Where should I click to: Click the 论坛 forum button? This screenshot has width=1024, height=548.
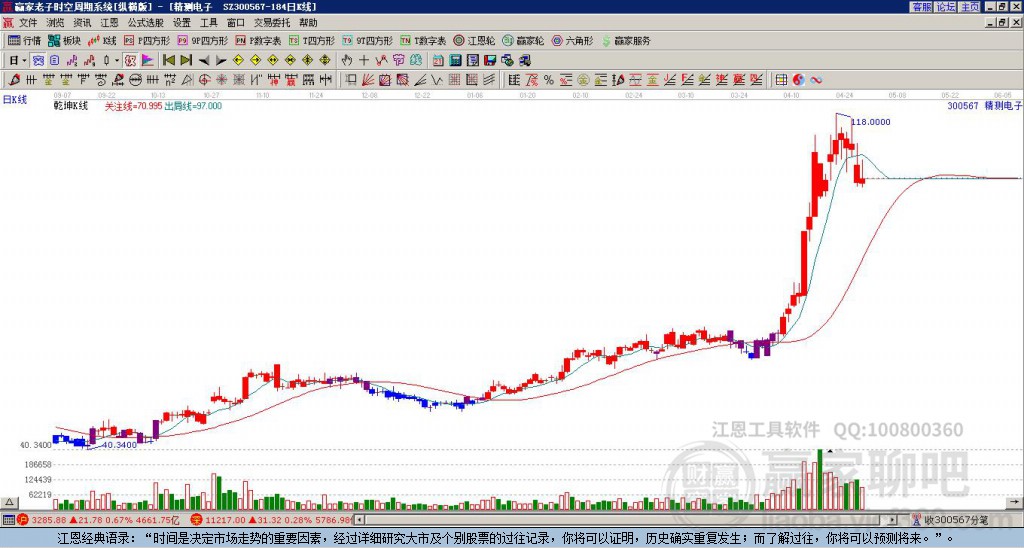(946, 7)
